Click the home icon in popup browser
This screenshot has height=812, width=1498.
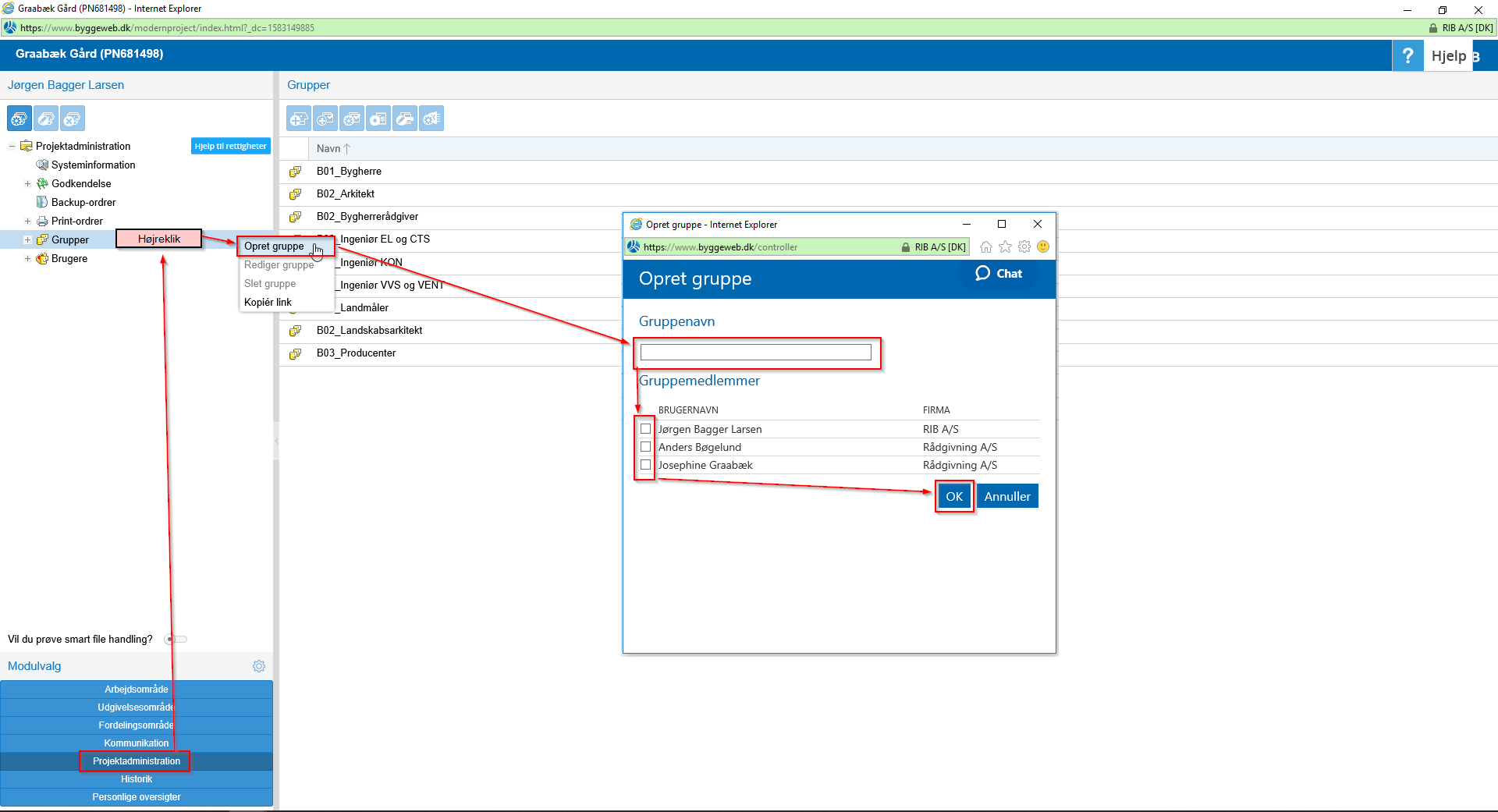pos(986,247)
